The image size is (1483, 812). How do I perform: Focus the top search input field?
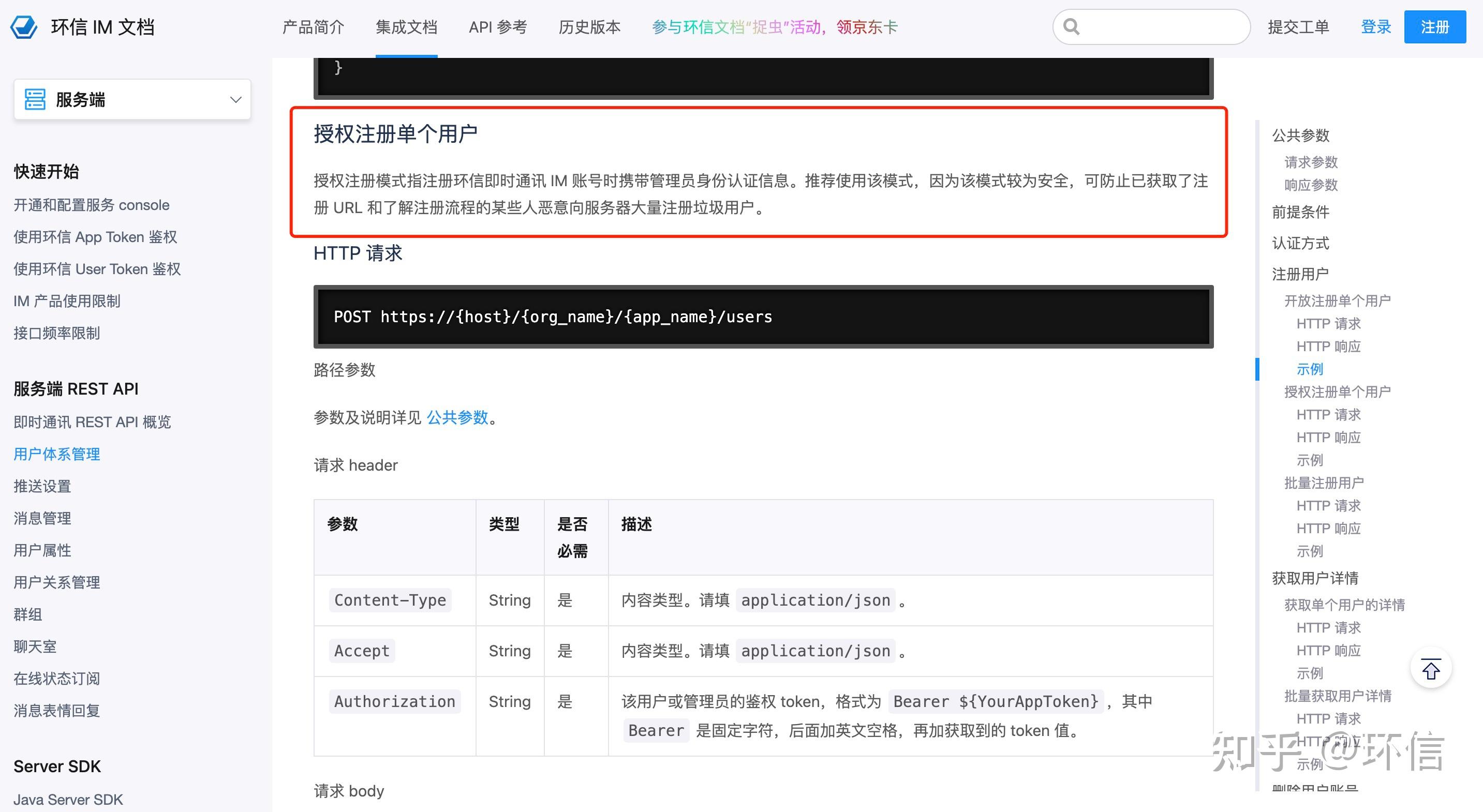pyautogui.click(x=1151, y=26)
